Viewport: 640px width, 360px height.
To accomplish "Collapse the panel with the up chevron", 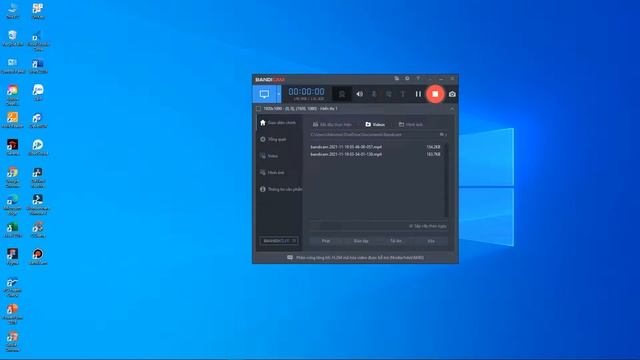I will [x=452, y=109].
